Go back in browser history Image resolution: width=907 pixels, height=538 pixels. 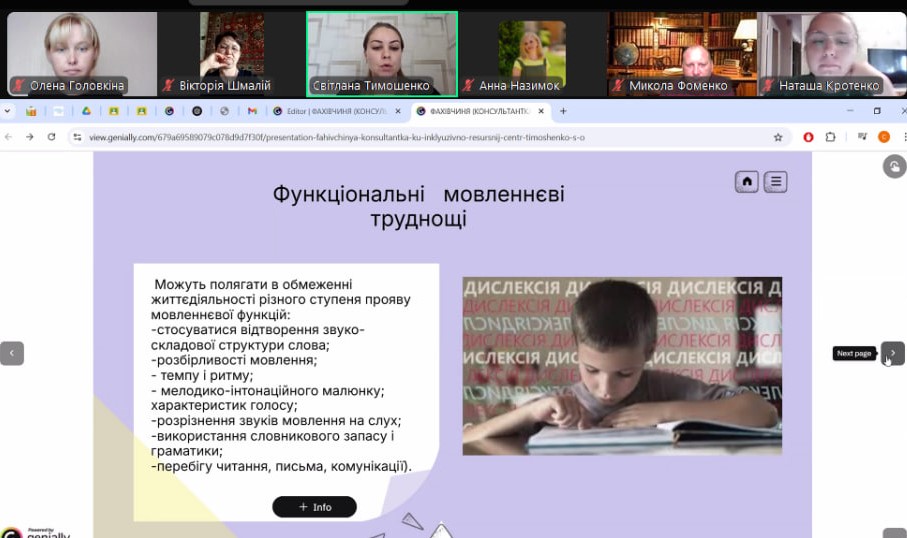(8, 137)
